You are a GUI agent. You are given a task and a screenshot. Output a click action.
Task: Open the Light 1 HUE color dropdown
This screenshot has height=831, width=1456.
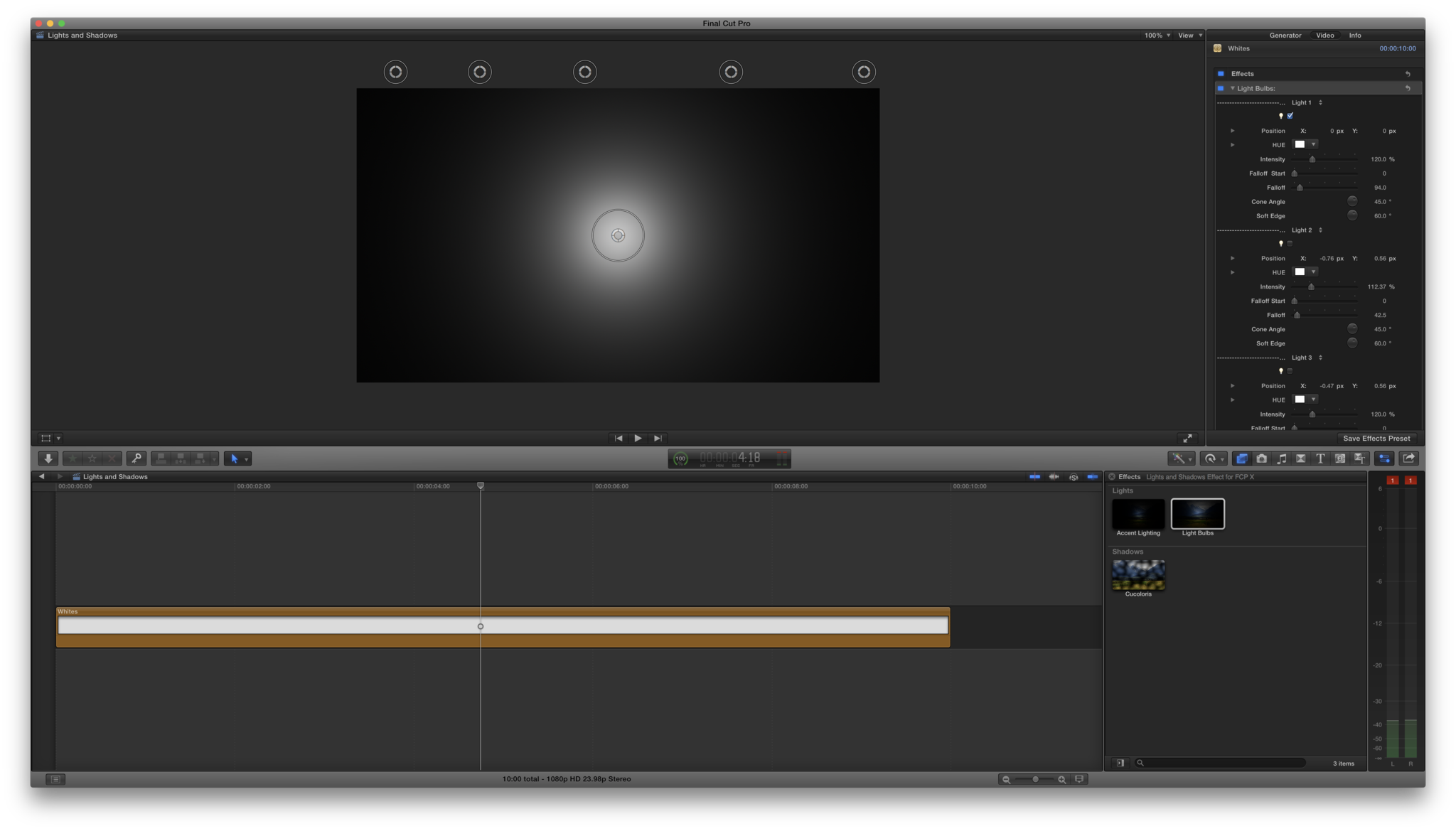[x=1313, y=144]
